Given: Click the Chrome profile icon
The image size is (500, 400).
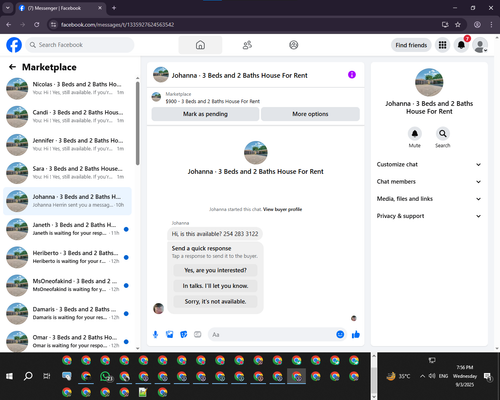Looking at the screenshot, I should 477,25.
